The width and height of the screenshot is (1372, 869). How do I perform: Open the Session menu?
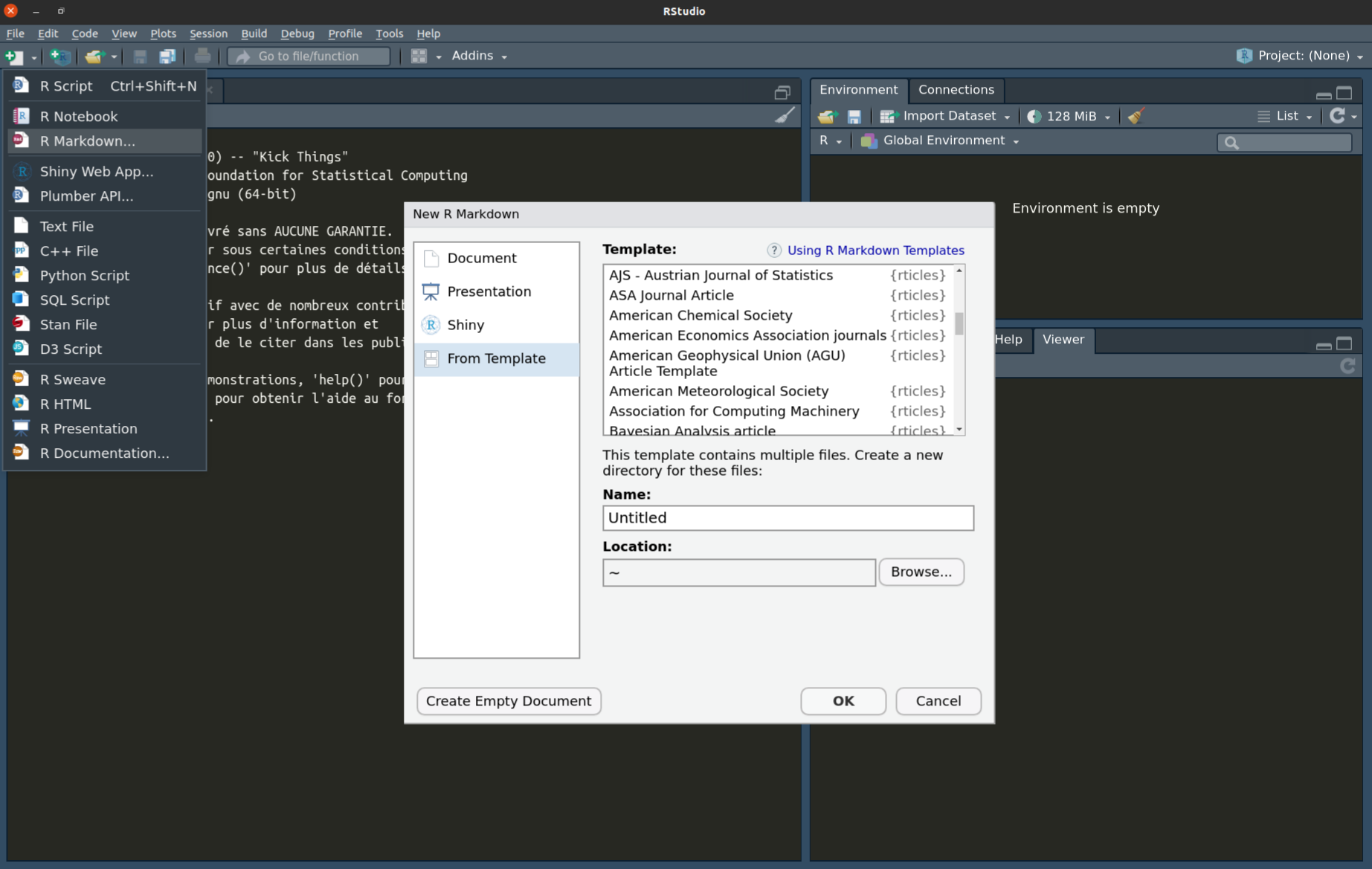208,33
